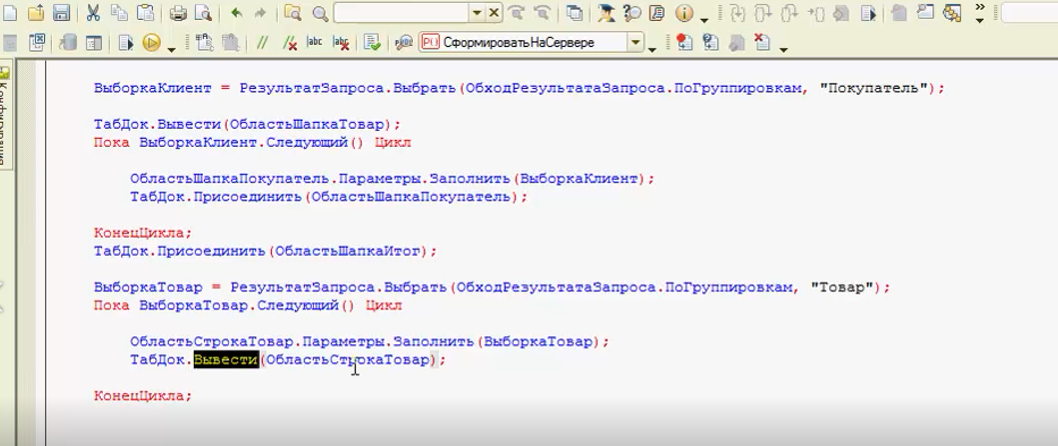Clear the search field with X button
The width and height of the screenshot is (1058, 446).
point(495,14)
